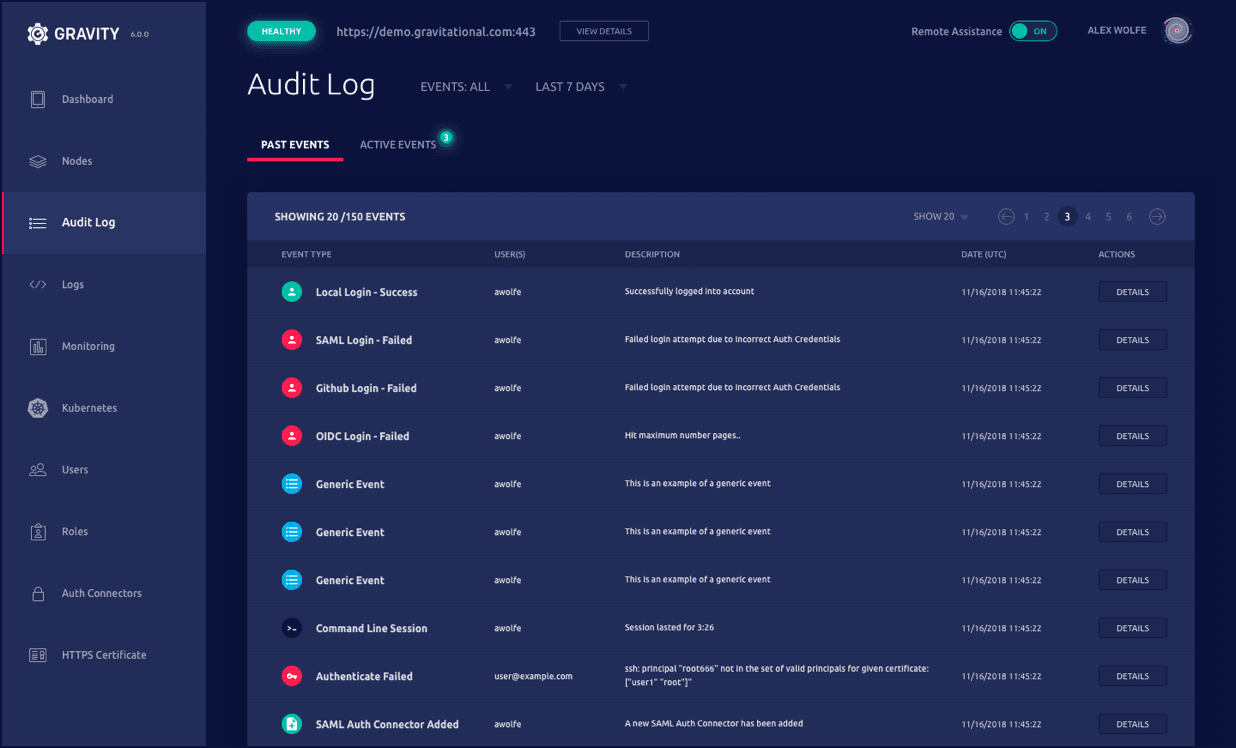Open details for the Authenticate Failed event
The width and height of the screenshot is (1236, 748).
pyautogui.click(x=1132, y=675)
